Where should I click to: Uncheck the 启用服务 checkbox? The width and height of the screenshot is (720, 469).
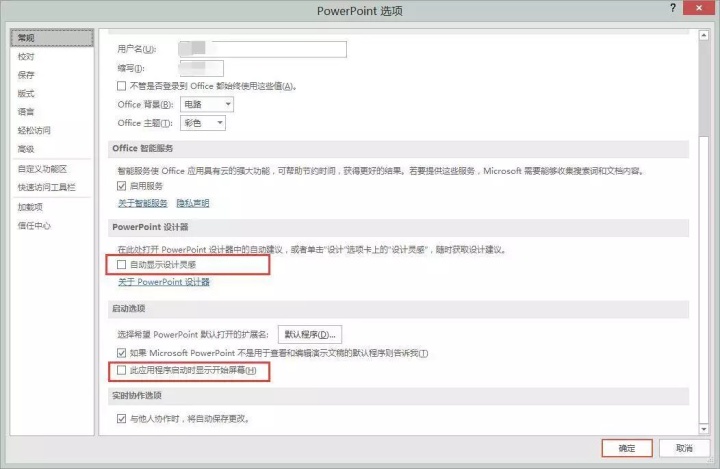click(121, 186)
